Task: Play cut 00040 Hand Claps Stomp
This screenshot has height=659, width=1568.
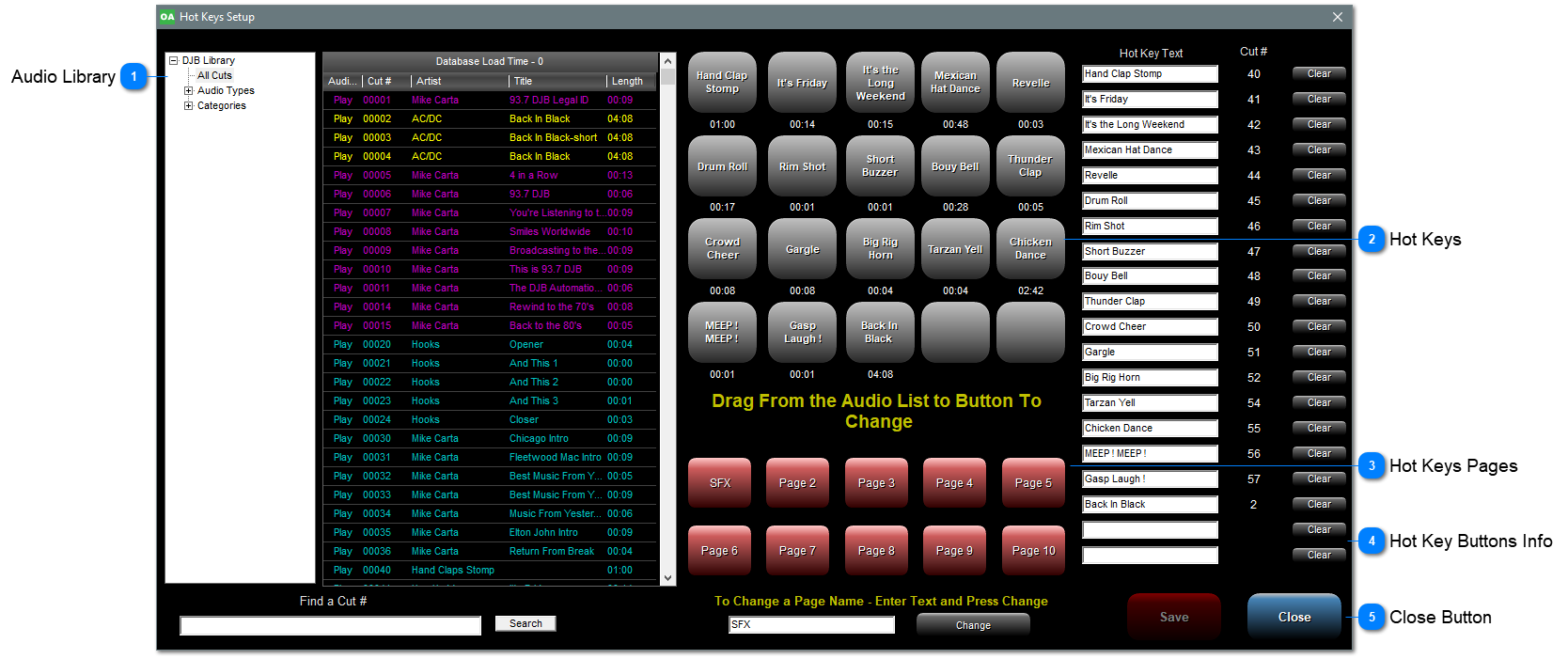Action: pos(343,570)
